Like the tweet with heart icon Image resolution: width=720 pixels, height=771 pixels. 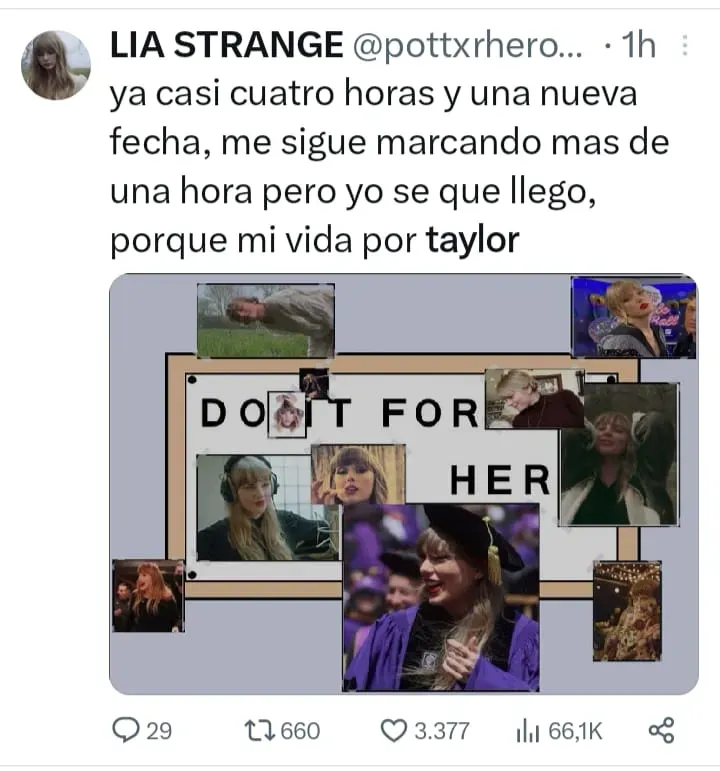394,731
